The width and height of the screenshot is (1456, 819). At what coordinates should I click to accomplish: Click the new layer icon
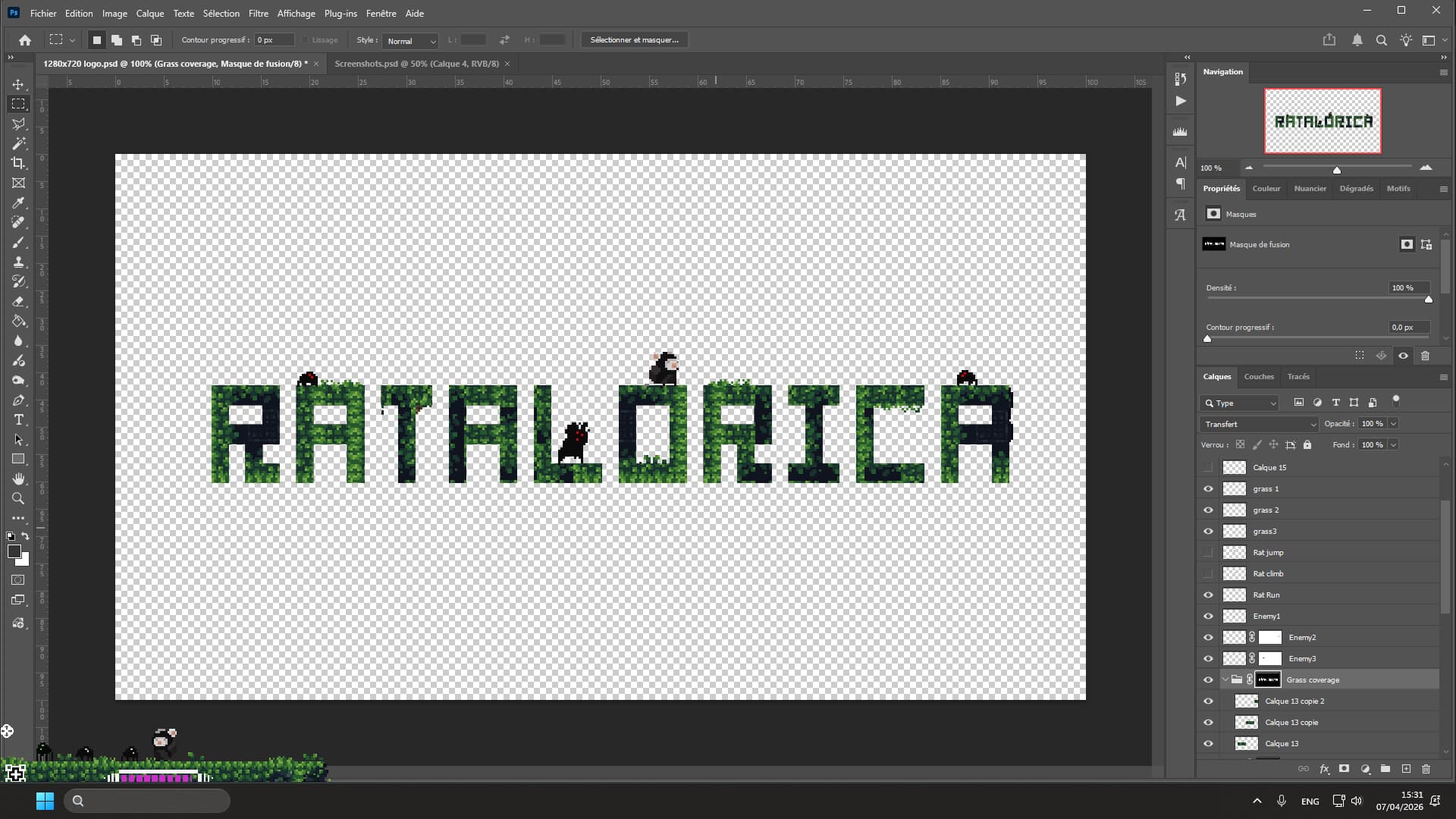pos(1406,769)
